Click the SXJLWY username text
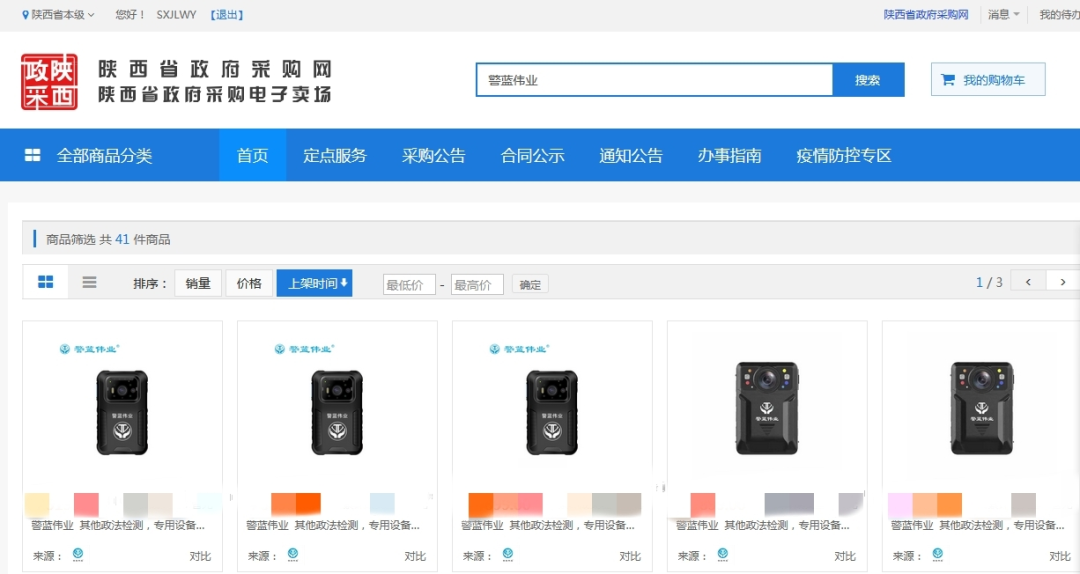Viewport: 1080px width, 574px height. pyautogui.click(x=176, y=14)
